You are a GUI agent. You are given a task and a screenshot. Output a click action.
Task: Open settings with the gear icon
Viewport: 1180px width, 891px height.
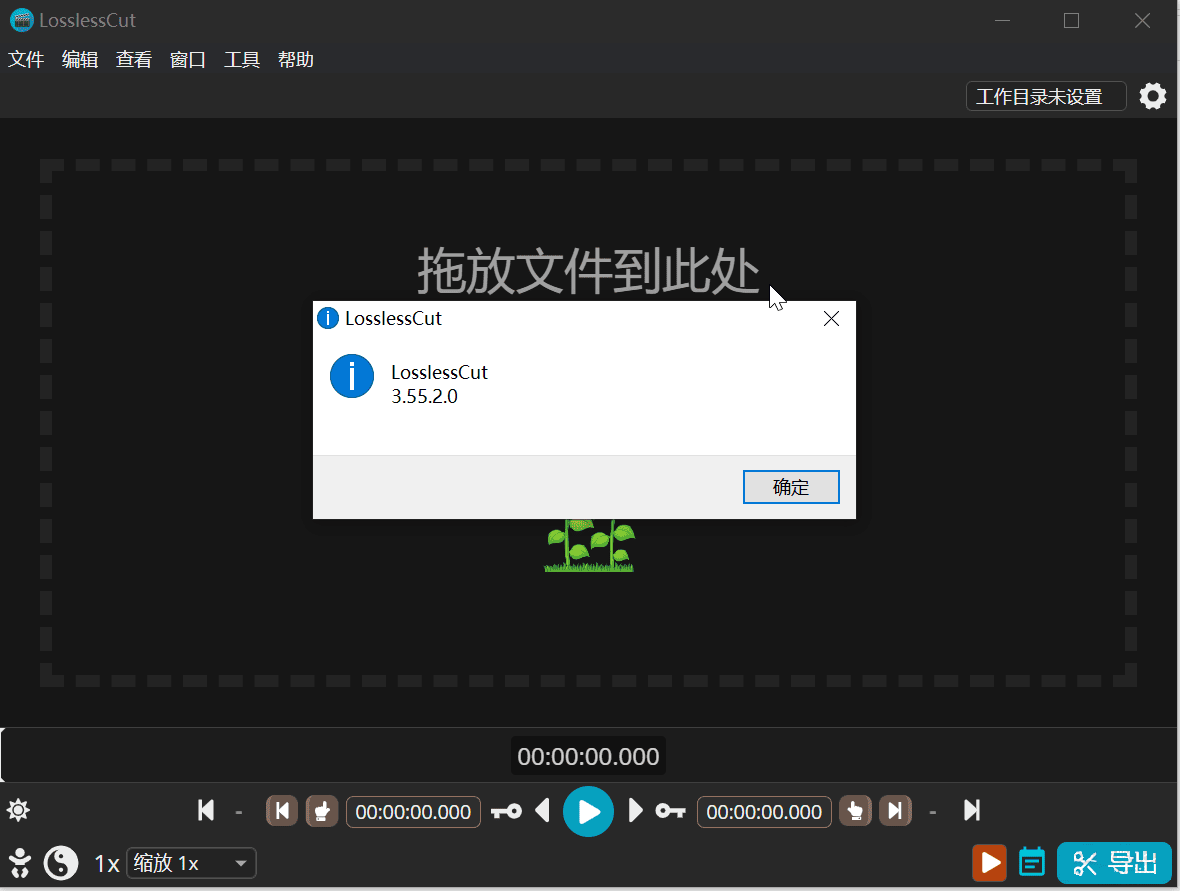coord(1153,97)
